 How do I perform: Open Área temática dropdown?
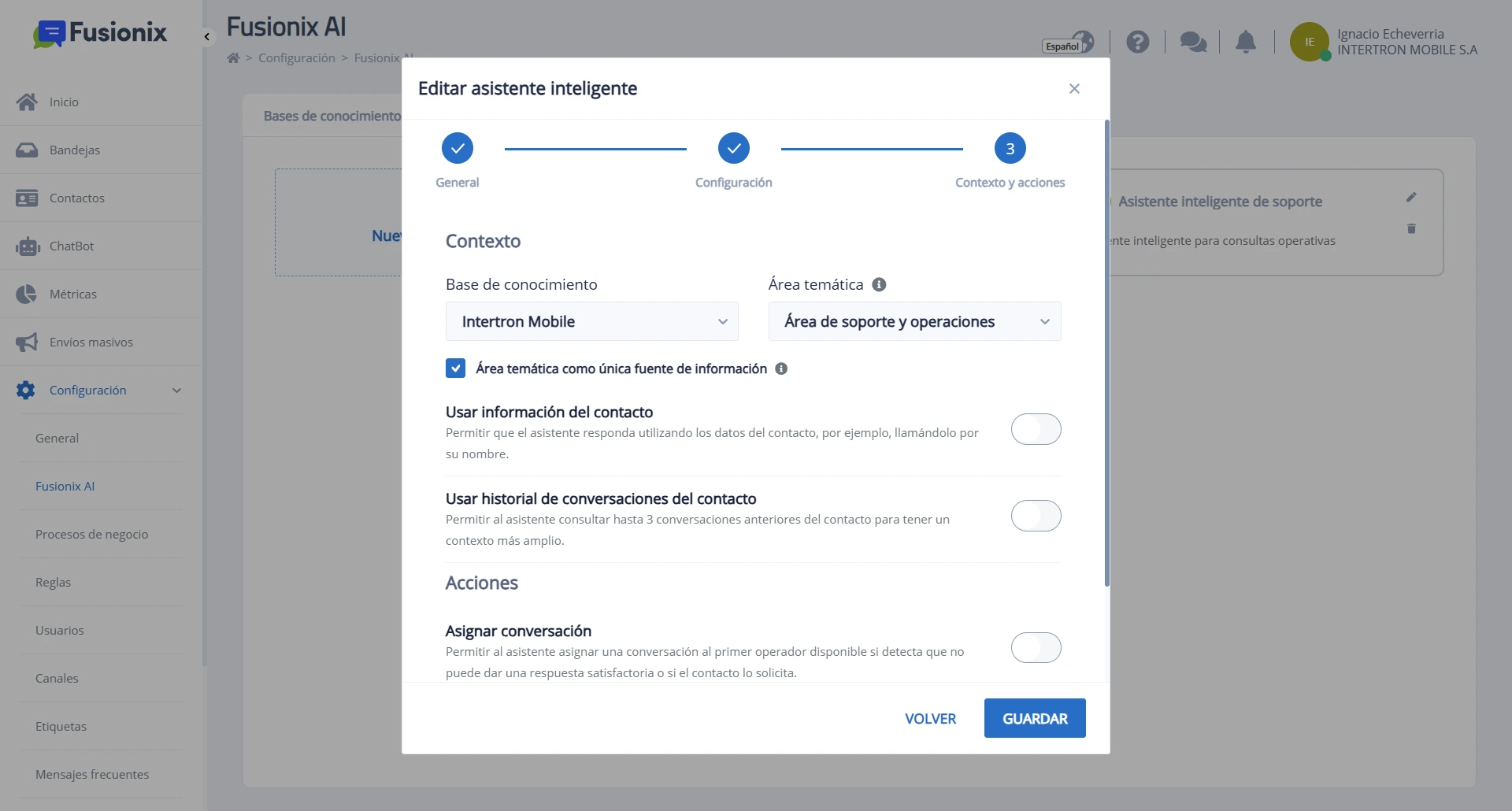[914, 321]
